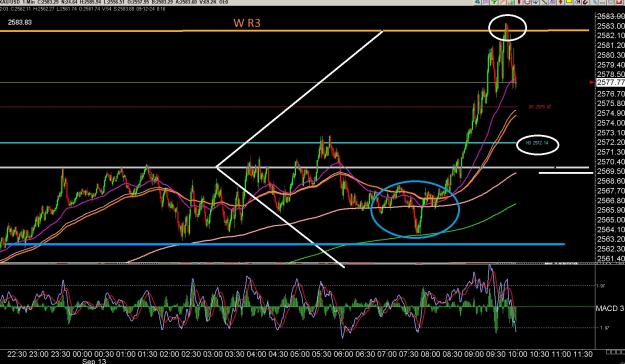Click the 08:30 time axis label
Image resolution: width=625 pixels, height=364 pixels.
(452, 354)
